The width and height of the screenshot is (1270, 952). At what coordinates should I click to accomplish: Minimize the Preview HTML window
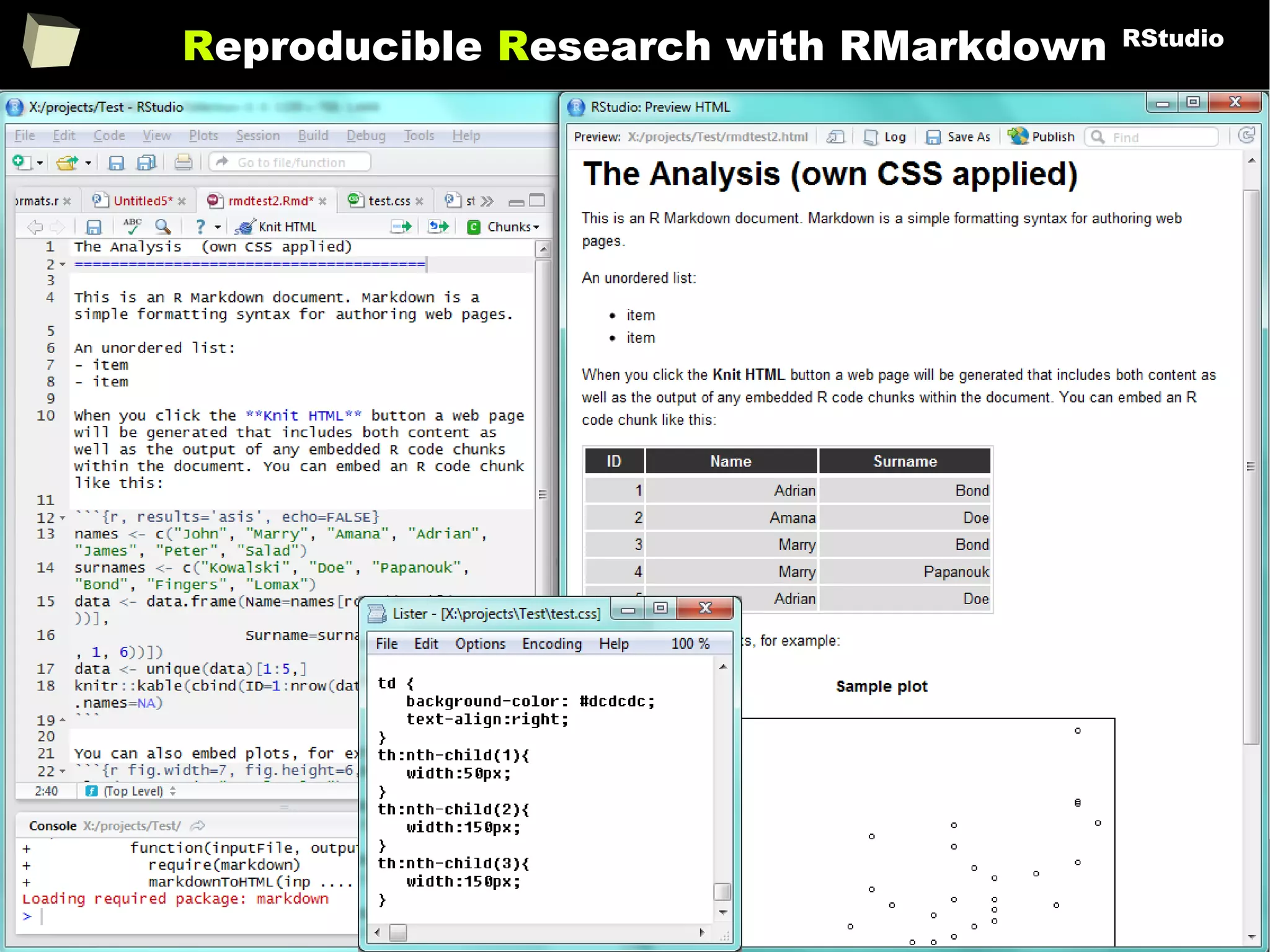(x=1163, y=103)
